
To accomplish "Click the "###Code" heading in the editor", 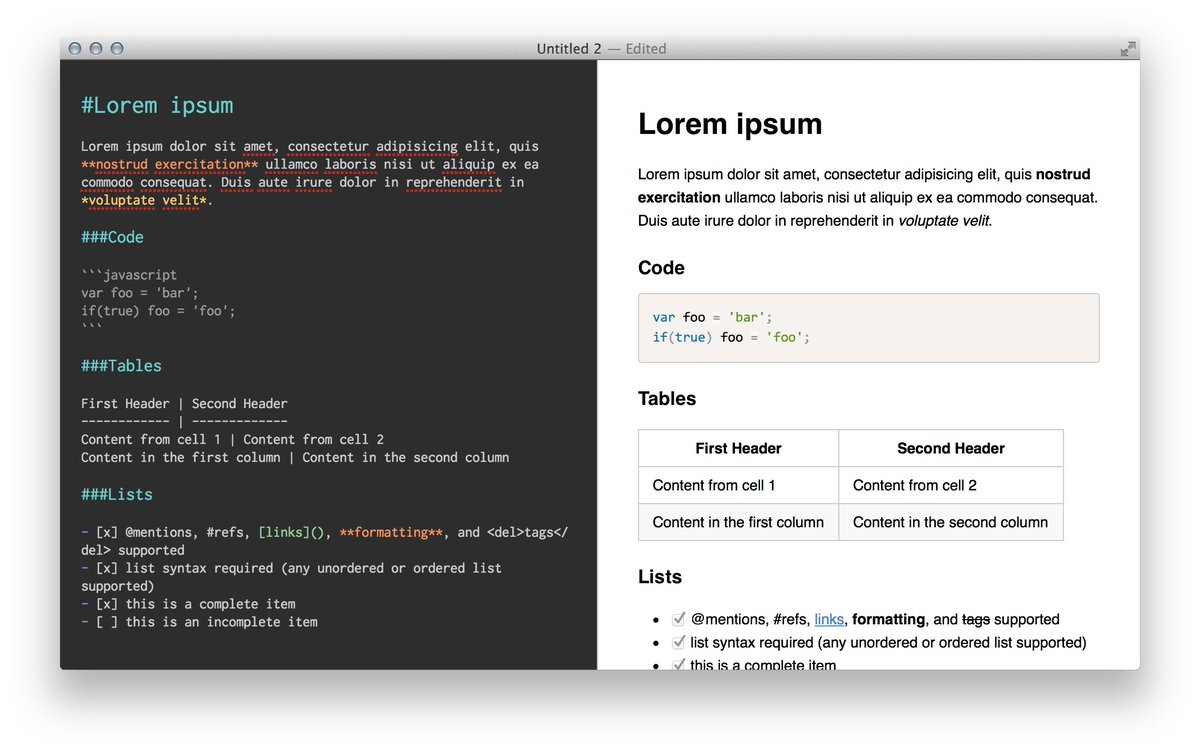I will (x=112, y=237).
